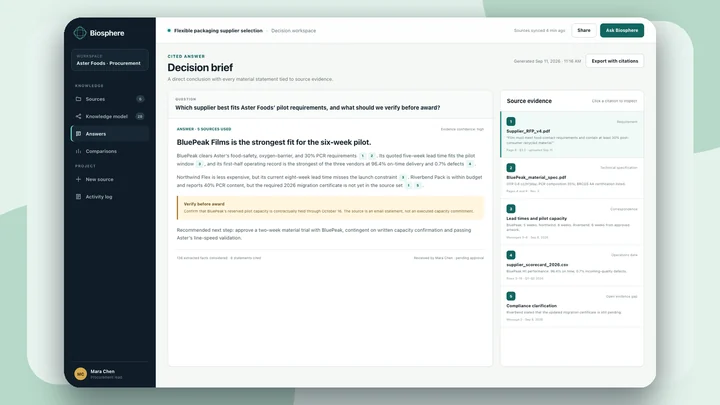Click citation 5 after 'in the source set'

(417, 186)
